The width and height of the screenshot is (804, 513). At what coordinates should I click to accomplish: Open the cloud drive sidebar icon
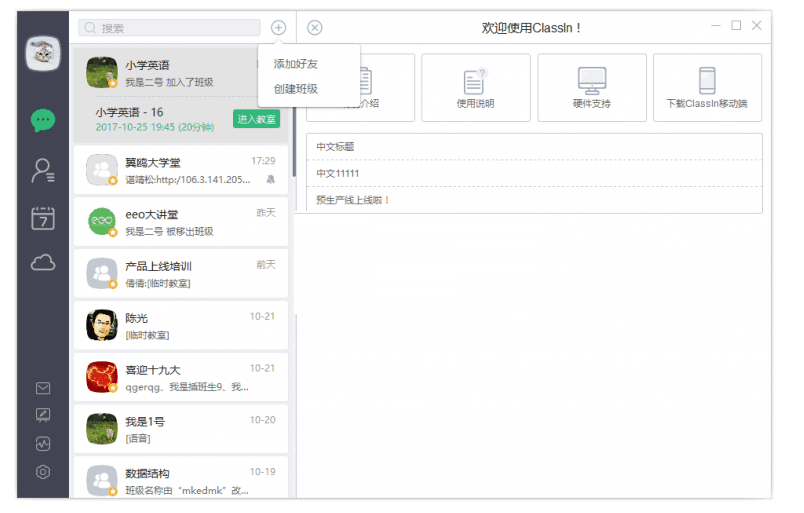(x=43, y=263)
